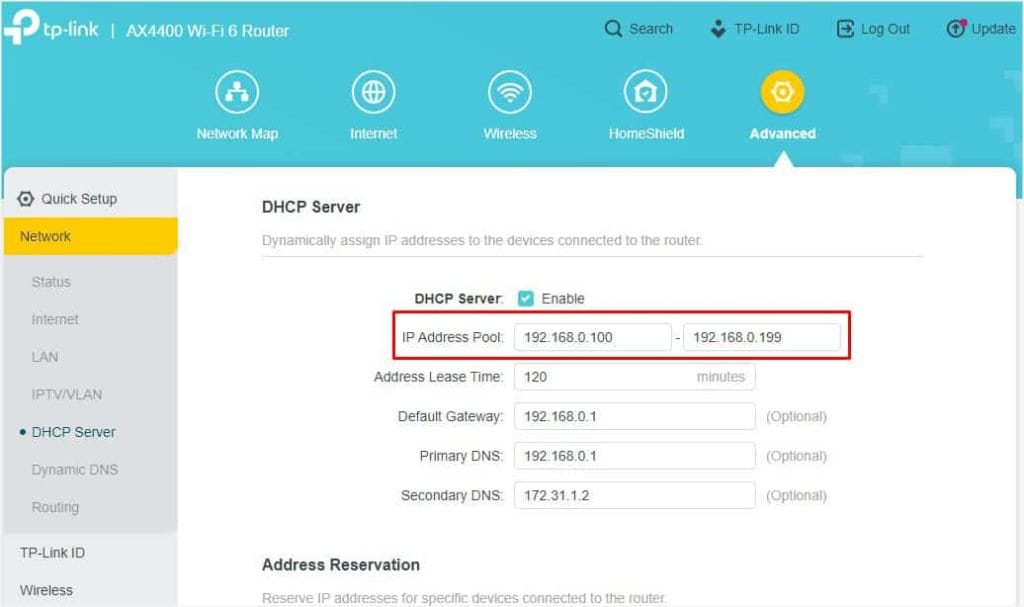
Task: Open Wireless settings from top navigation
Action: (x=509, y=104)
